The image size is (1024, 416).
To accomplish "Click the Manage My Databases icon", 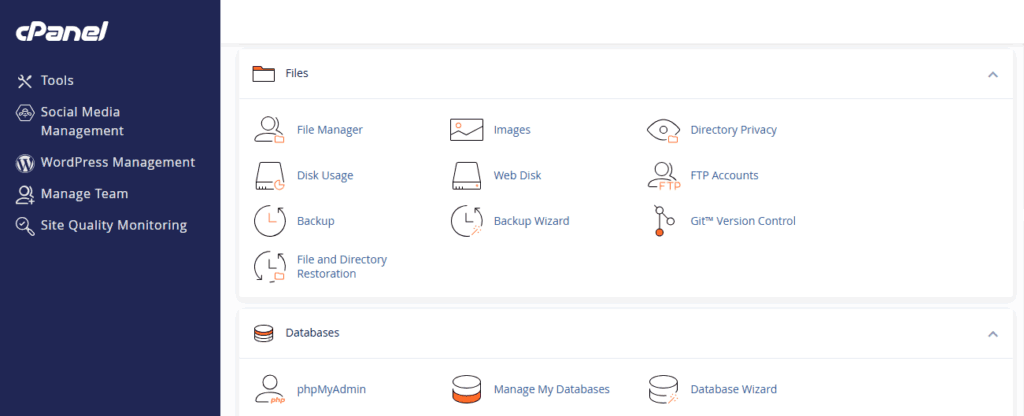I will 467,390.
